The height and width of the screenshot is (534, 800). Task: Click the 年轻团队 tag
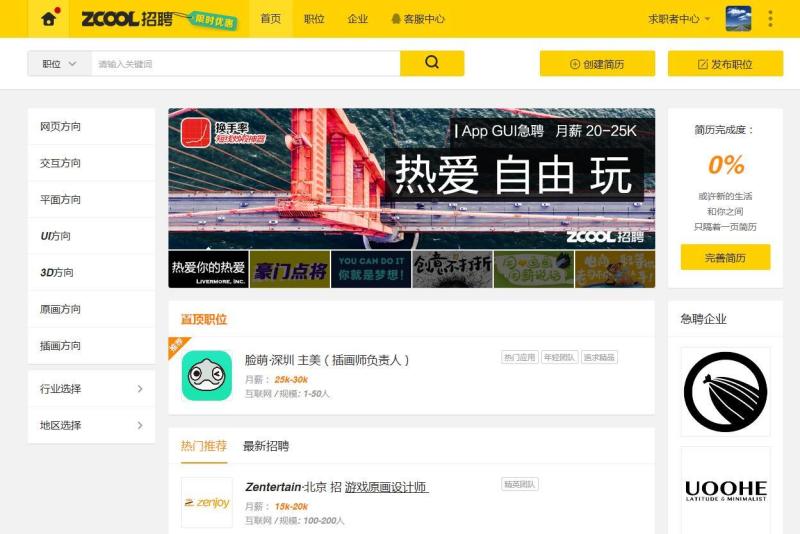559,358
